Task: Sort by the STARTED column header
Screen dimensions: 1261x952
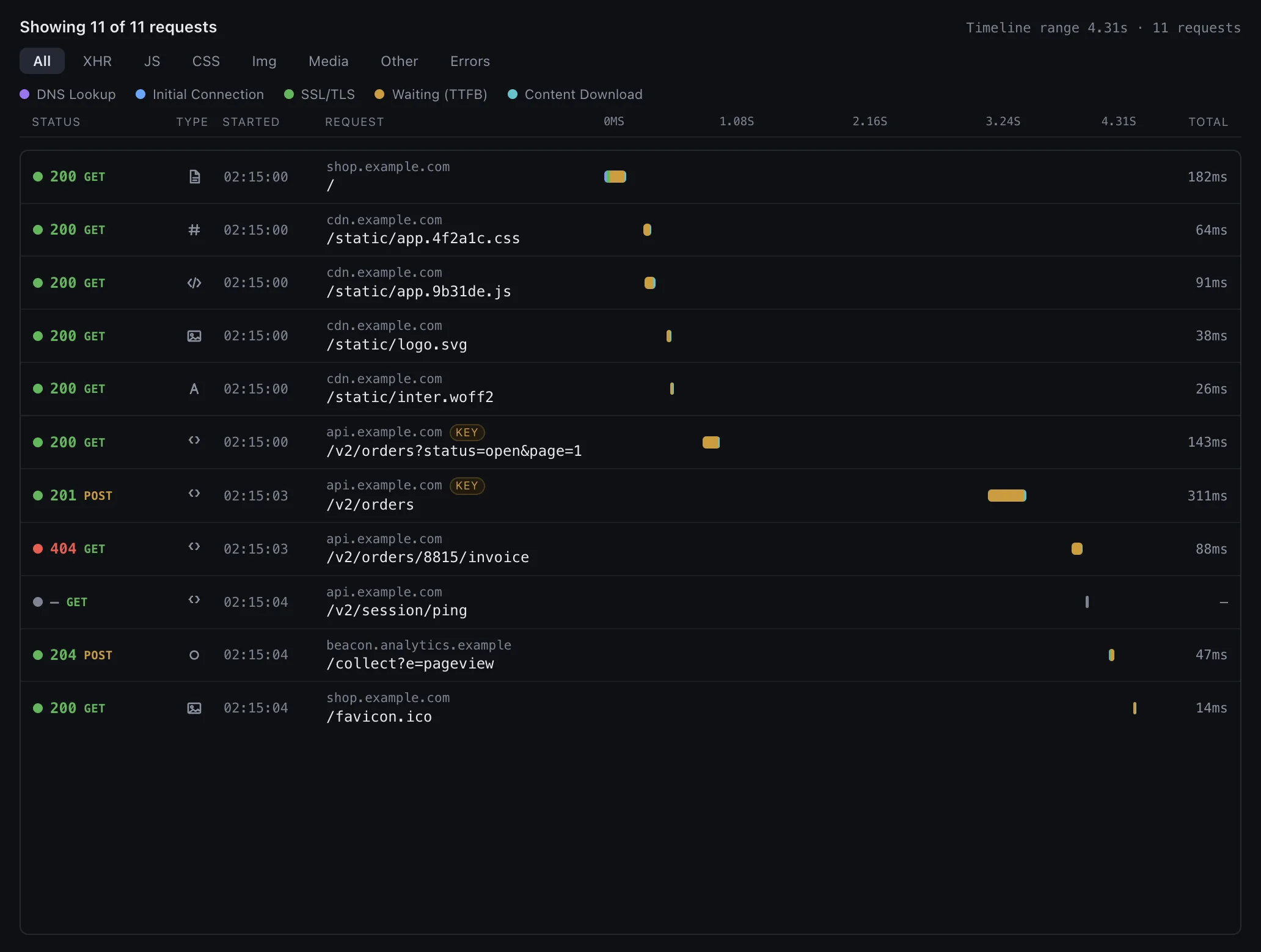Action: click(251, 122)
